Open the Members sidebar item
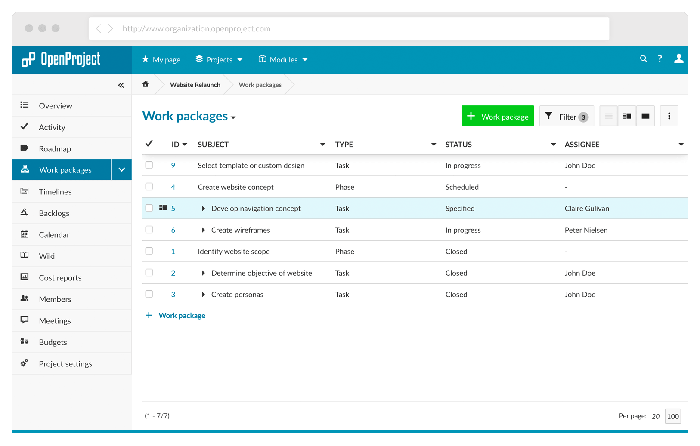 [72, 299]
